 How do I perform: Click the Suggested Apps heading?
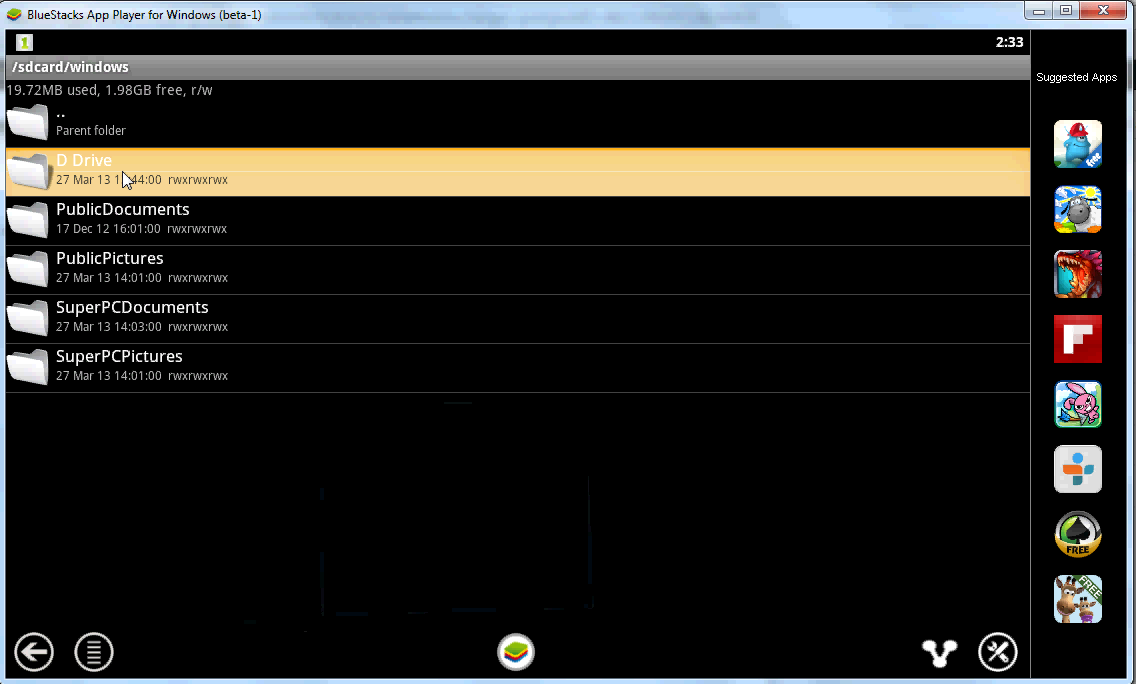1077,77
